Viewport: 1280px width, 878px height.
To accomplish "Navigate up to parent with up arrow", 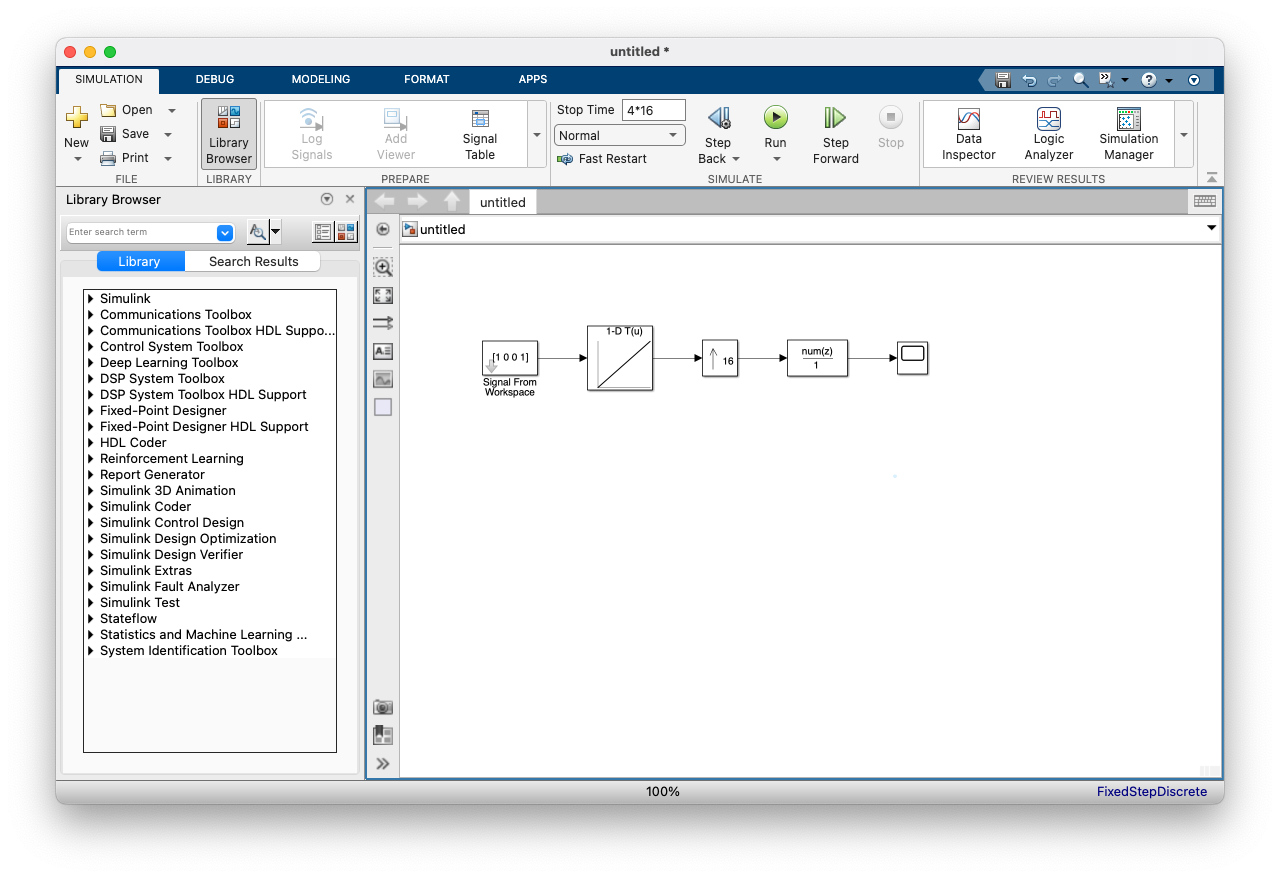I will (452, 201).
